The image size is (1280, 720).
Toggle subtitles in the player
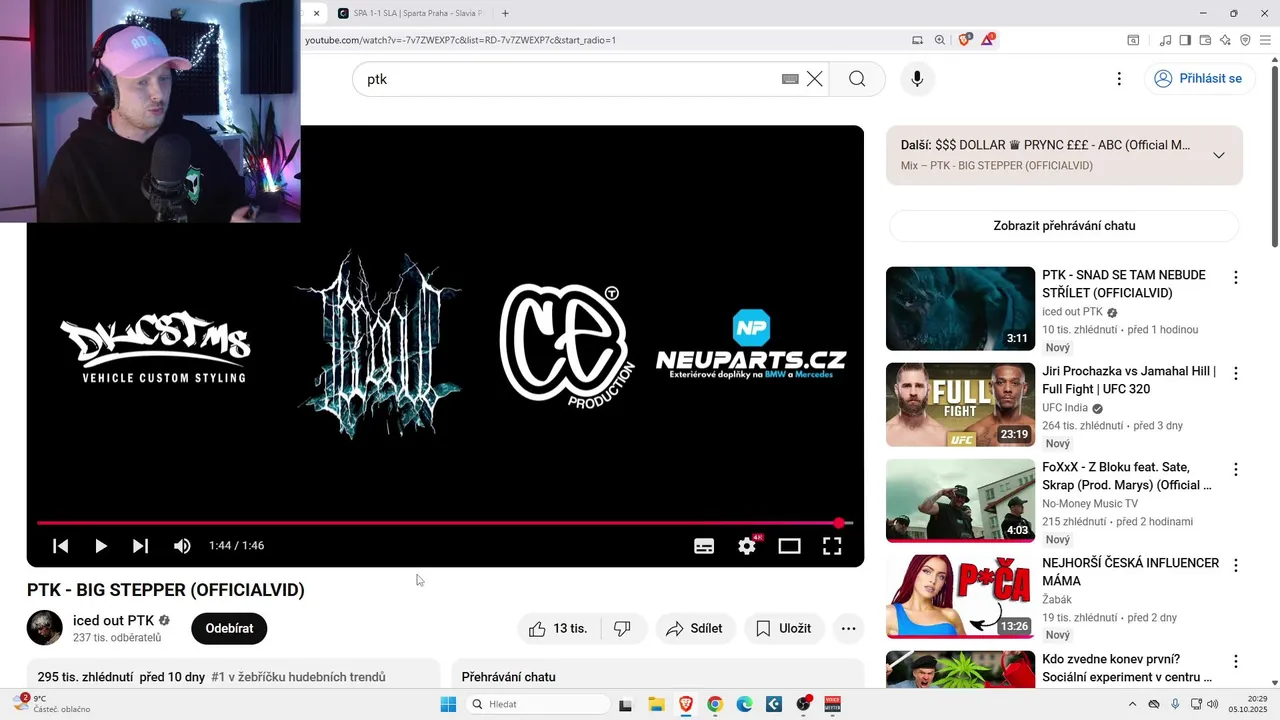704,546
